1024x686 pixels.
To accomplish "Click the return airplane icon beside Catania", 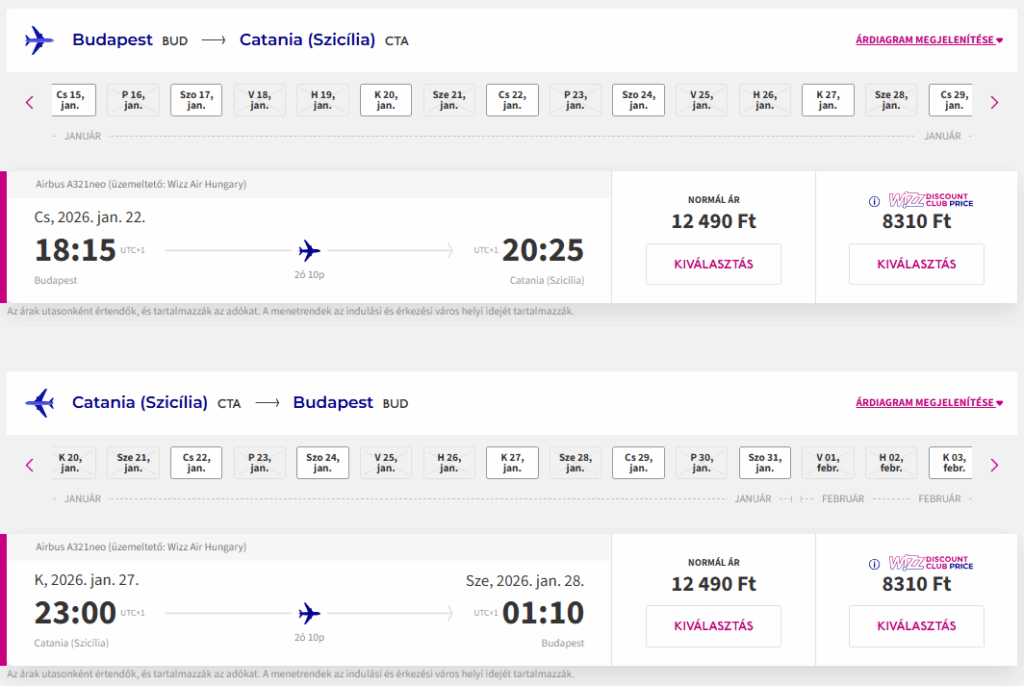I will (39, 403).
